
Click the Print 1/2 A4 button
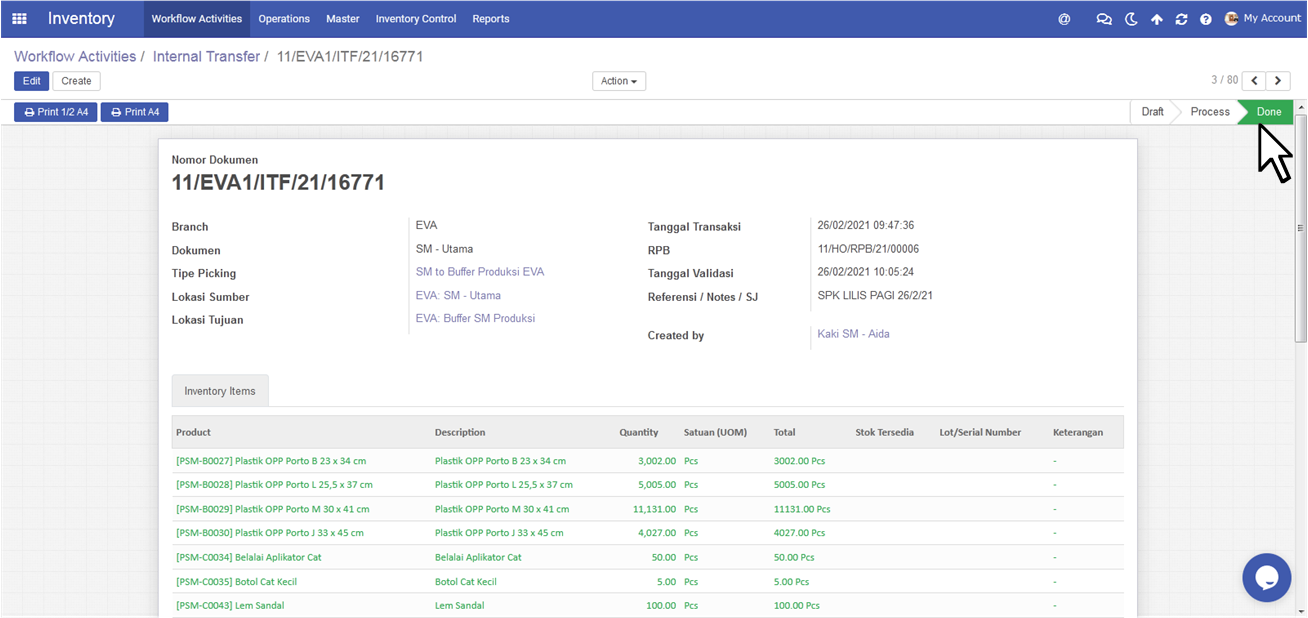coord(56,112)
